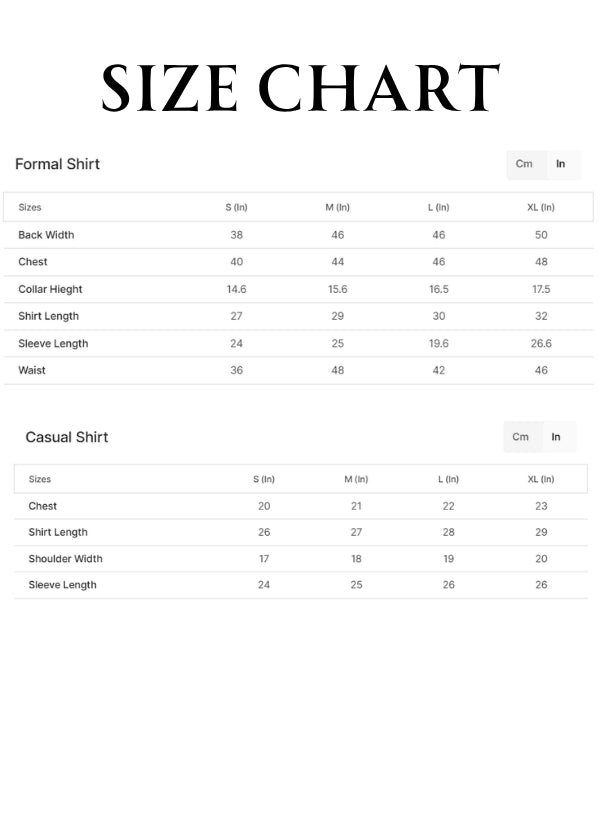Select M (In) column header in Casual Shirt table
The height and width of the screenshot is (840, 600).
click(x=356, y=480)
